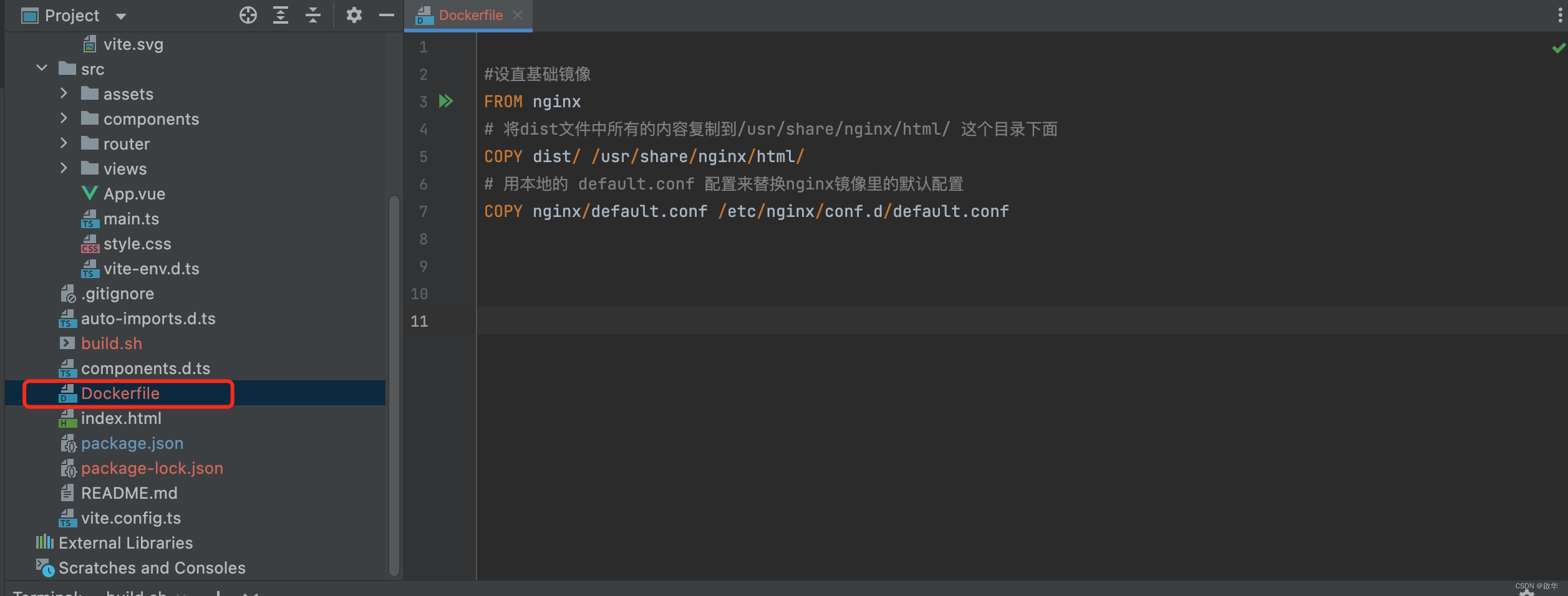Expand the router folder
This screenshot has width=1568, height=596.
(64, 143)
